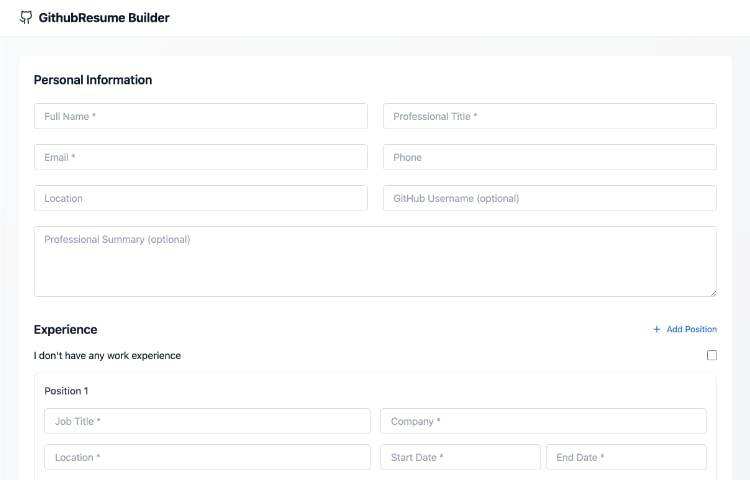Open the End Date field
750x480 pixels.
pyautogui.click(x=626, y=457)
